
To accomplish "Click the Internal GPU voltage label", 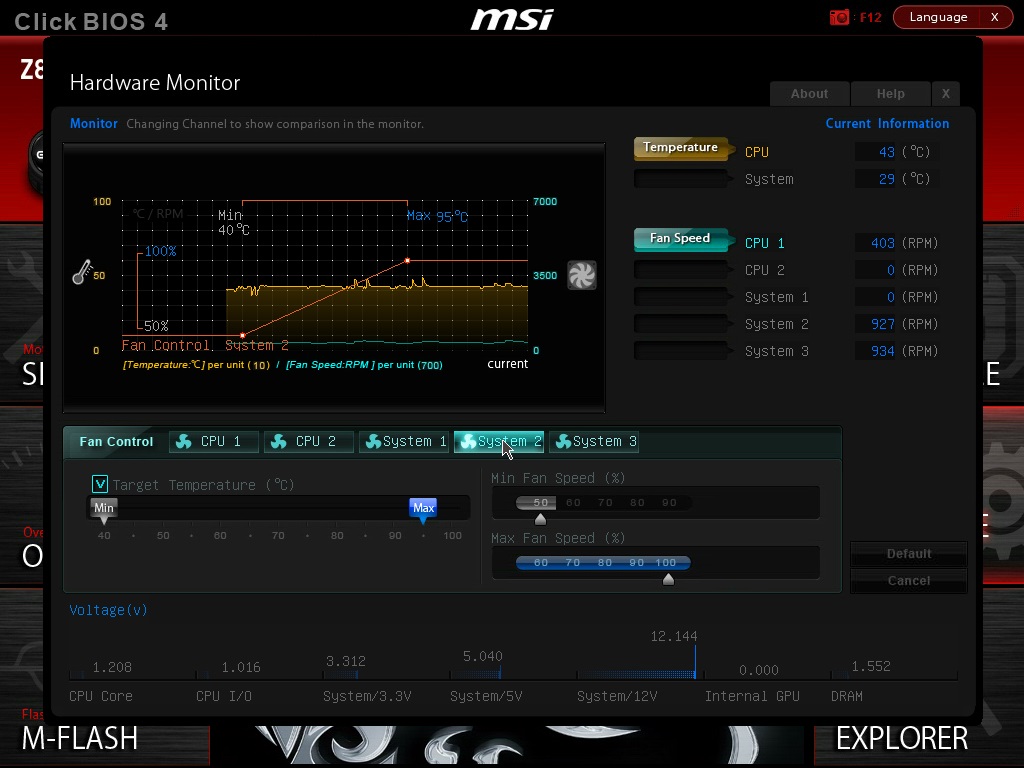I will coord(752,696).
